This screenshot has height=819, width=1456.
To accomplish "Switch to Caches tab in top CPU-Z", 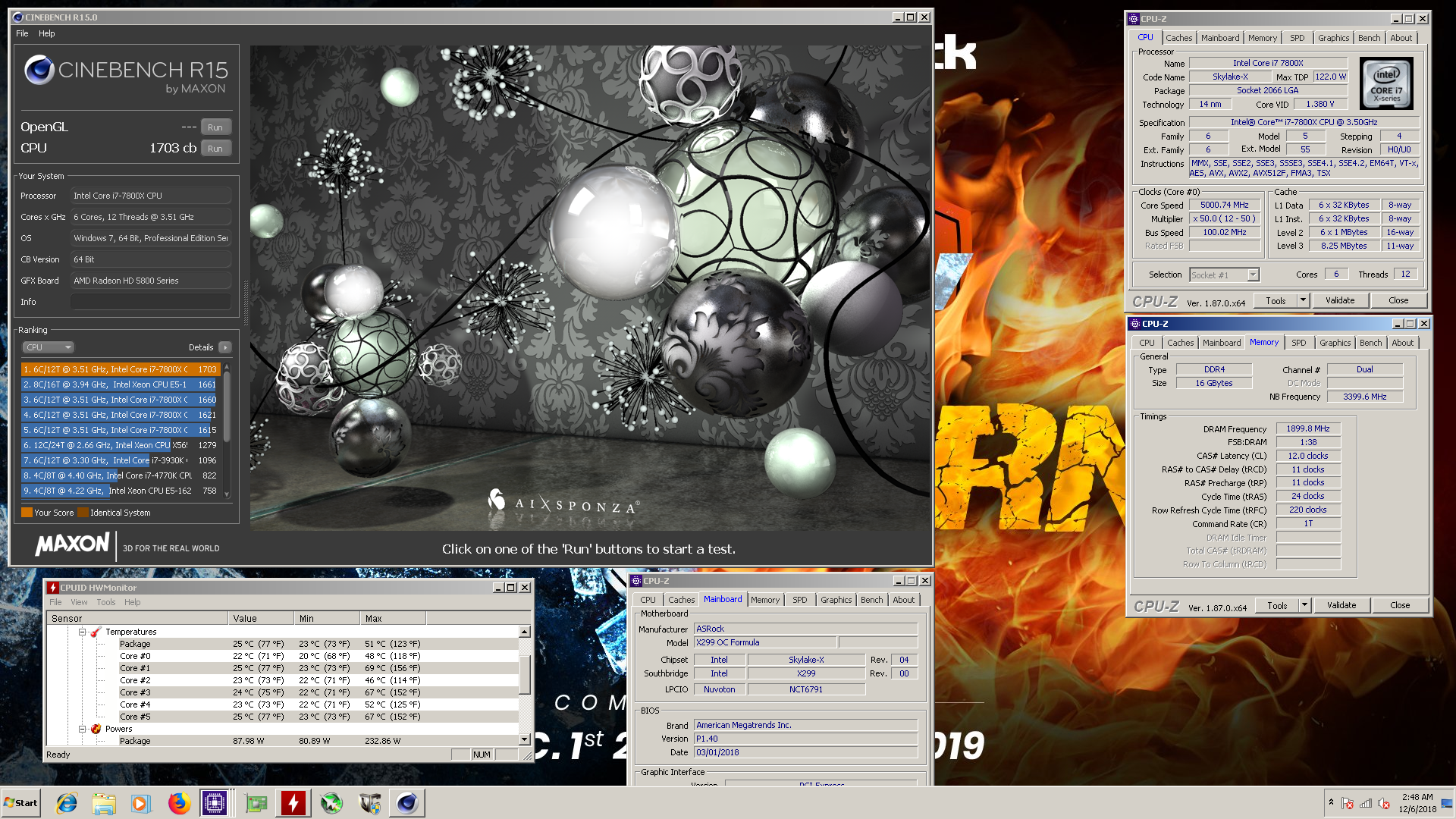I will 1178,38.
